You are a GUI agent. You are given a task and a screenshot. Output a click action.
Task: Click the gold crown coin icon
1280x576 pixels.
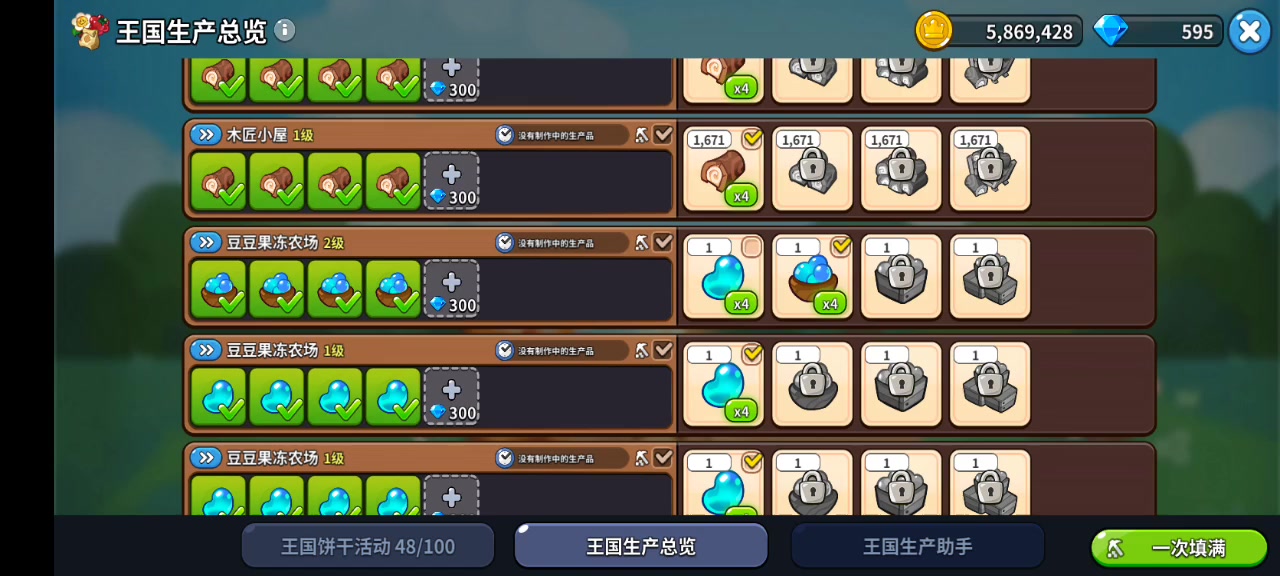[934, 30]
